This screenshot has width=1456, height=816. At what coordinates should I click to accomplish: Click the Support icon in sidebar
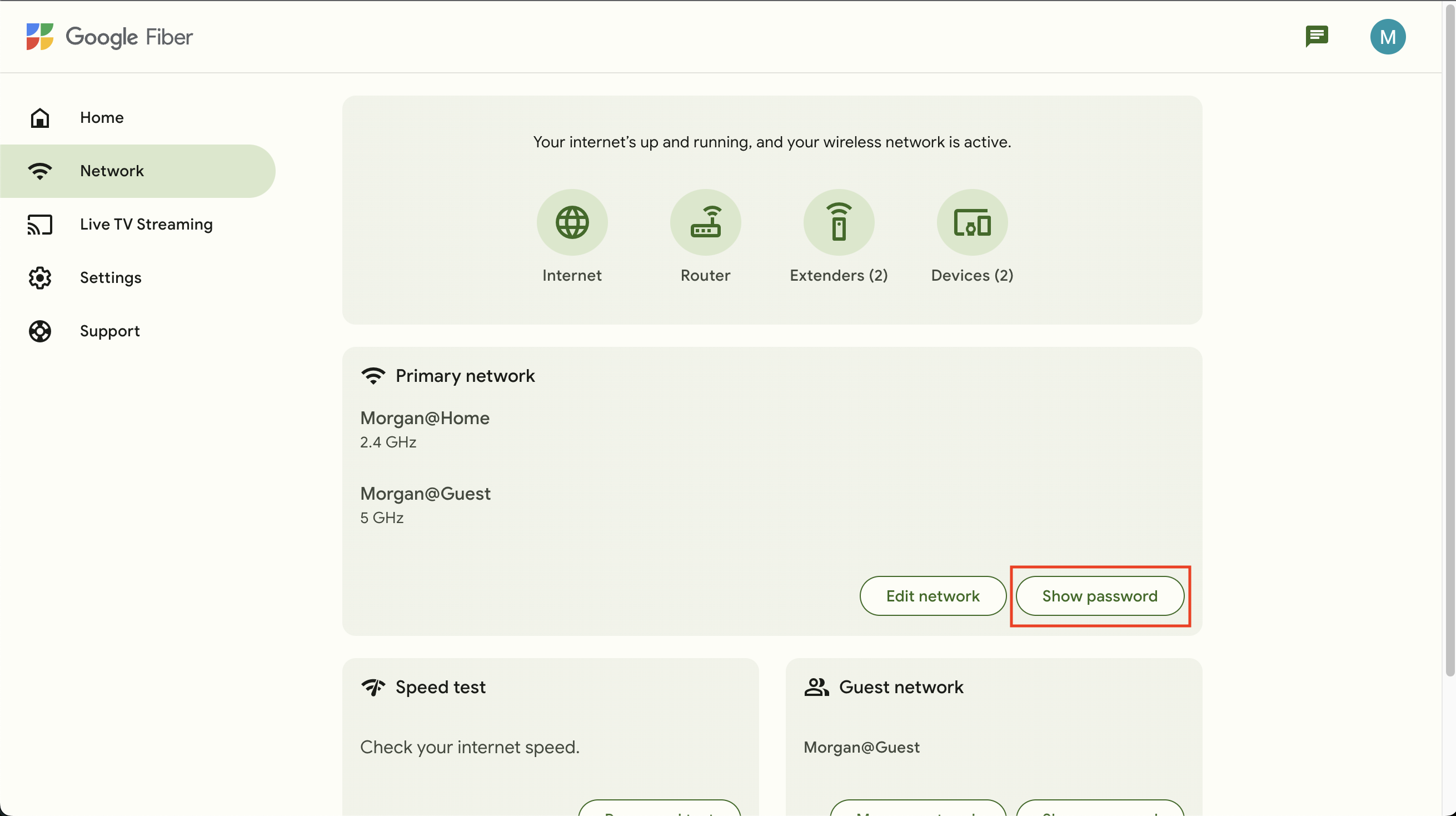coord(39,331)
